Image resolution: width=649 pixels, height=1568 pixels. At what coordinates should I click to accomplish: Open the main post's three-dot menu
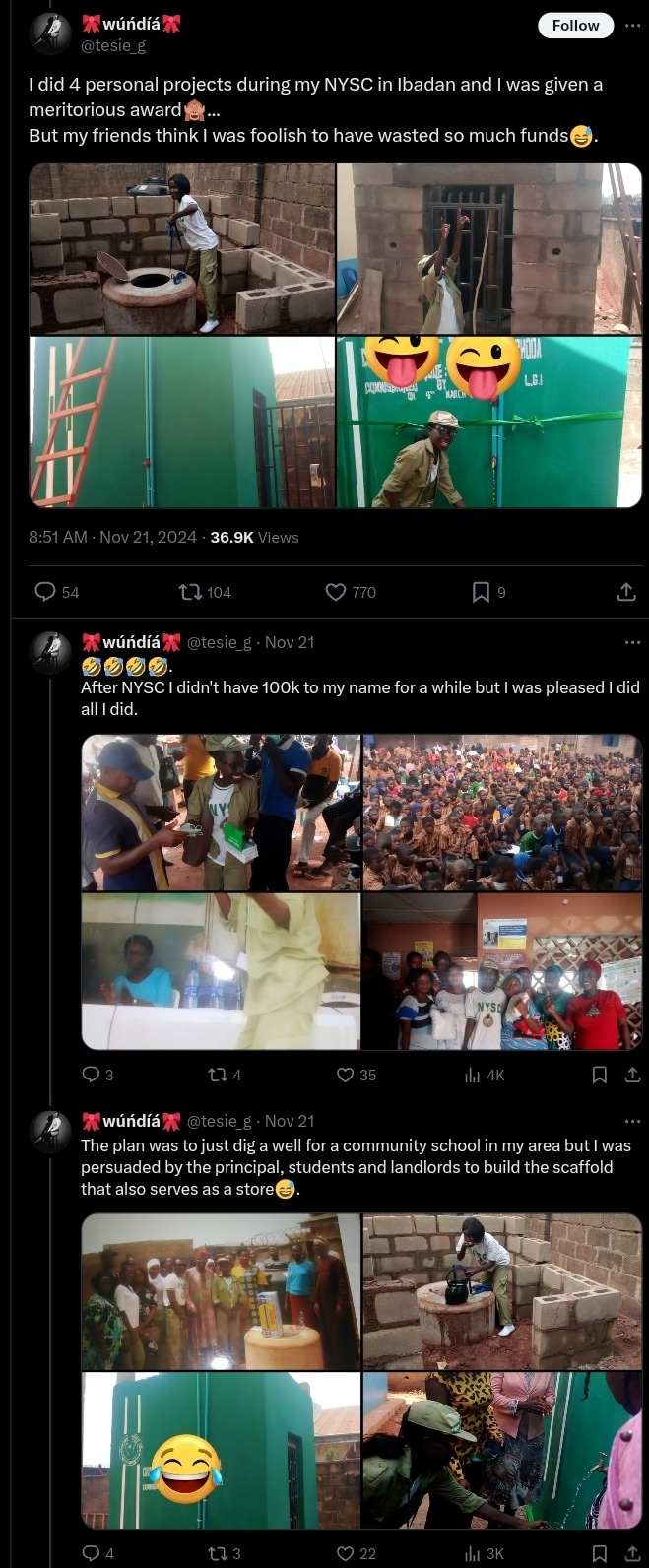632,26
